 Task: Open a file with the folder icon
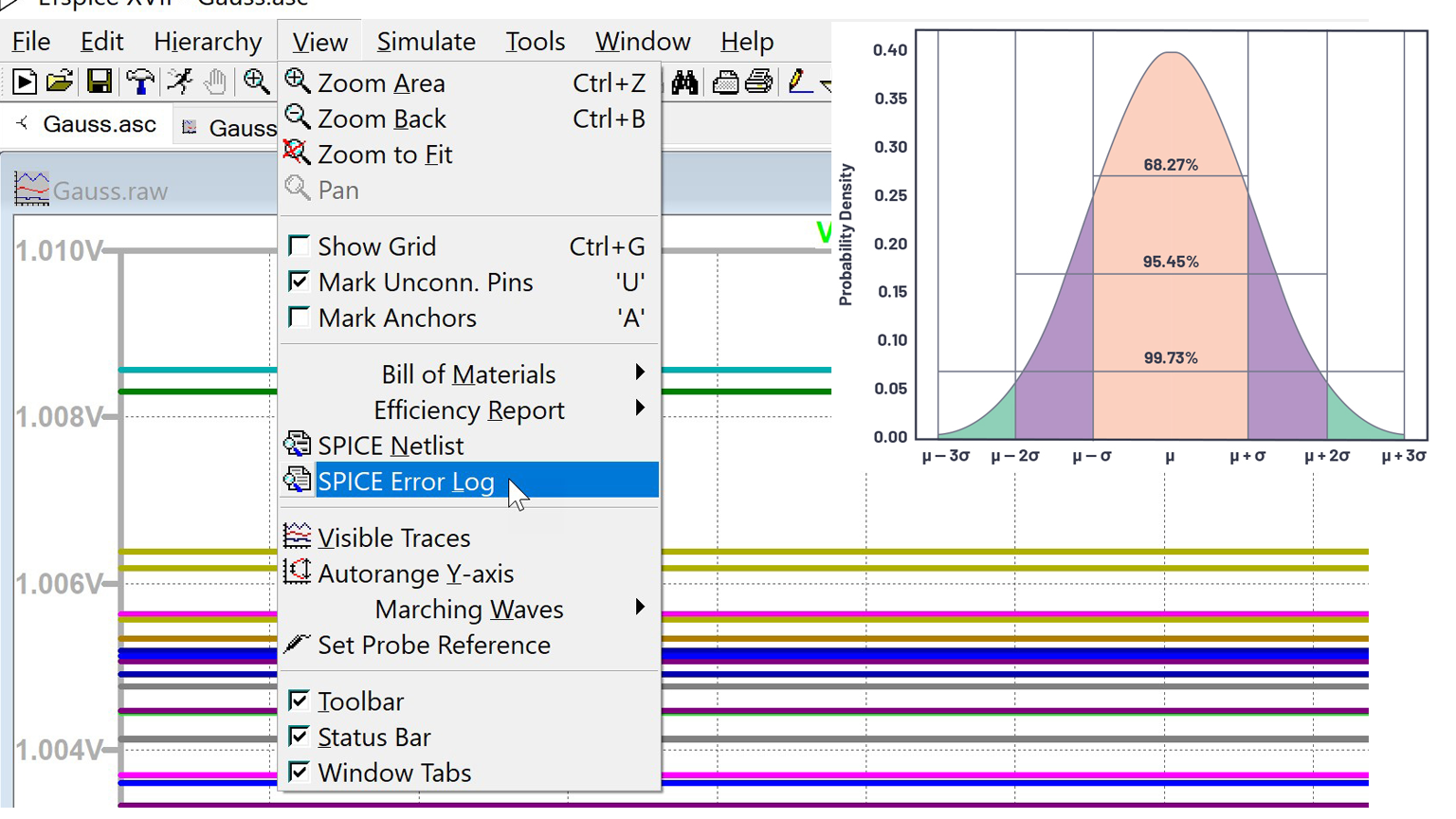coord(60,82)
